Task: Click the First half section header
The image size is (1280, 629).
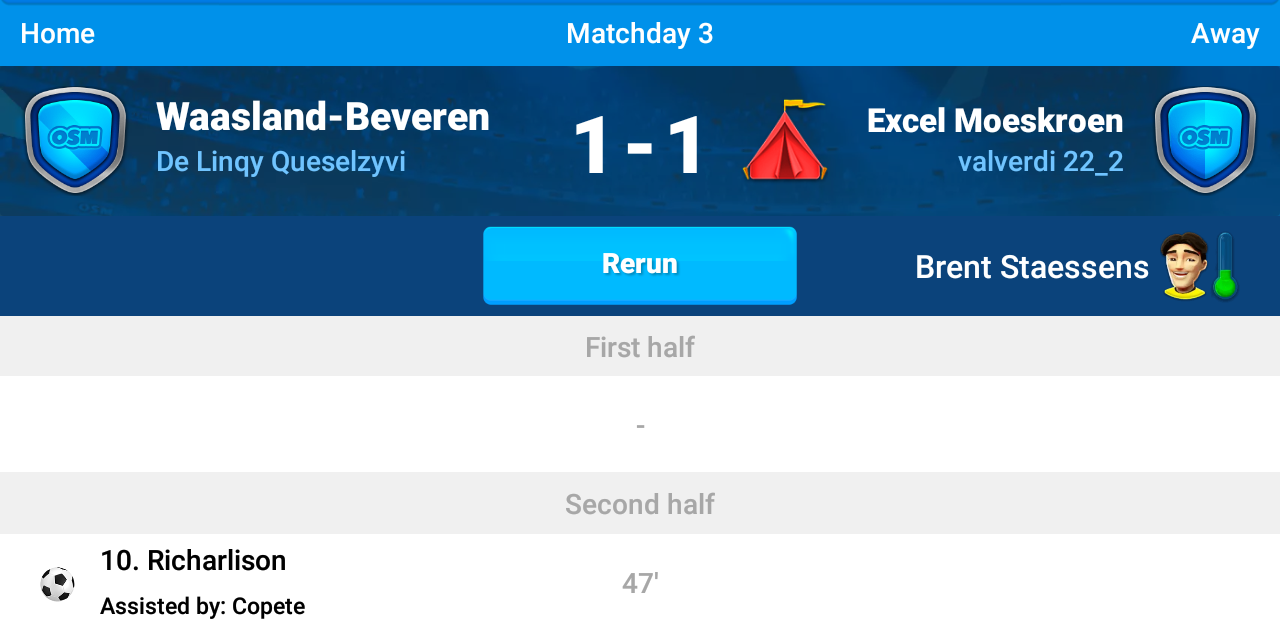Action: click(640, 348)
